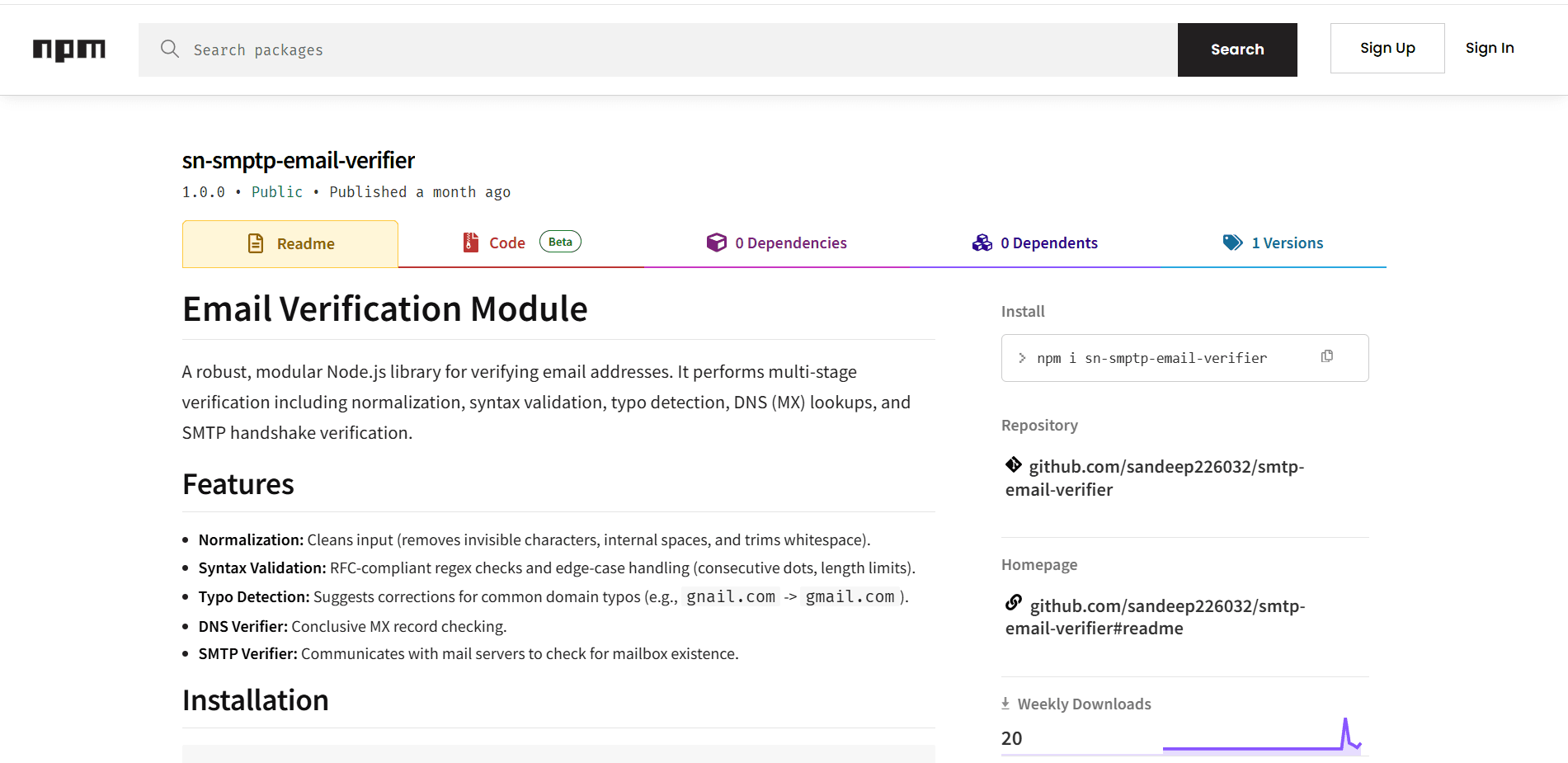Click the npm i sn-smptp-email-verifier command text
This screenshot has width=1568, height=763.
pos(1151,358)
